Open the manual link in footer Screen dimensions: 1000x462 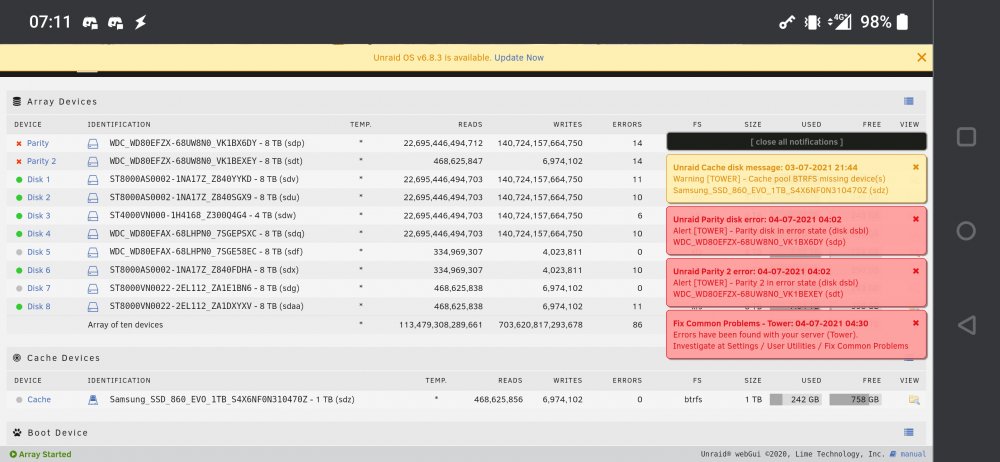coord(913,454)
